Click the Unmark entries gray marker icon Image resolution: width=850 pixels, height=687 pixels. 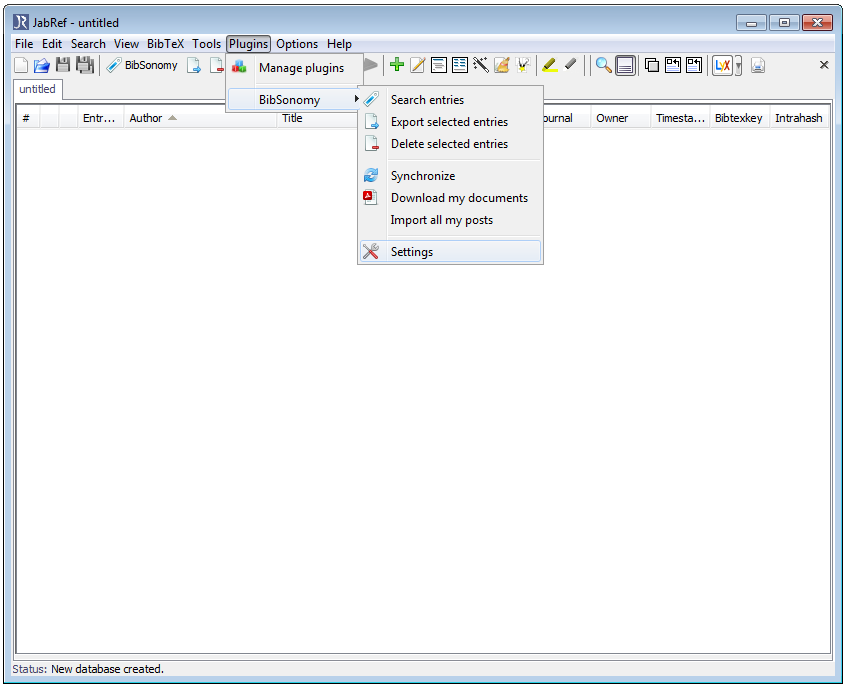point(570,65)
